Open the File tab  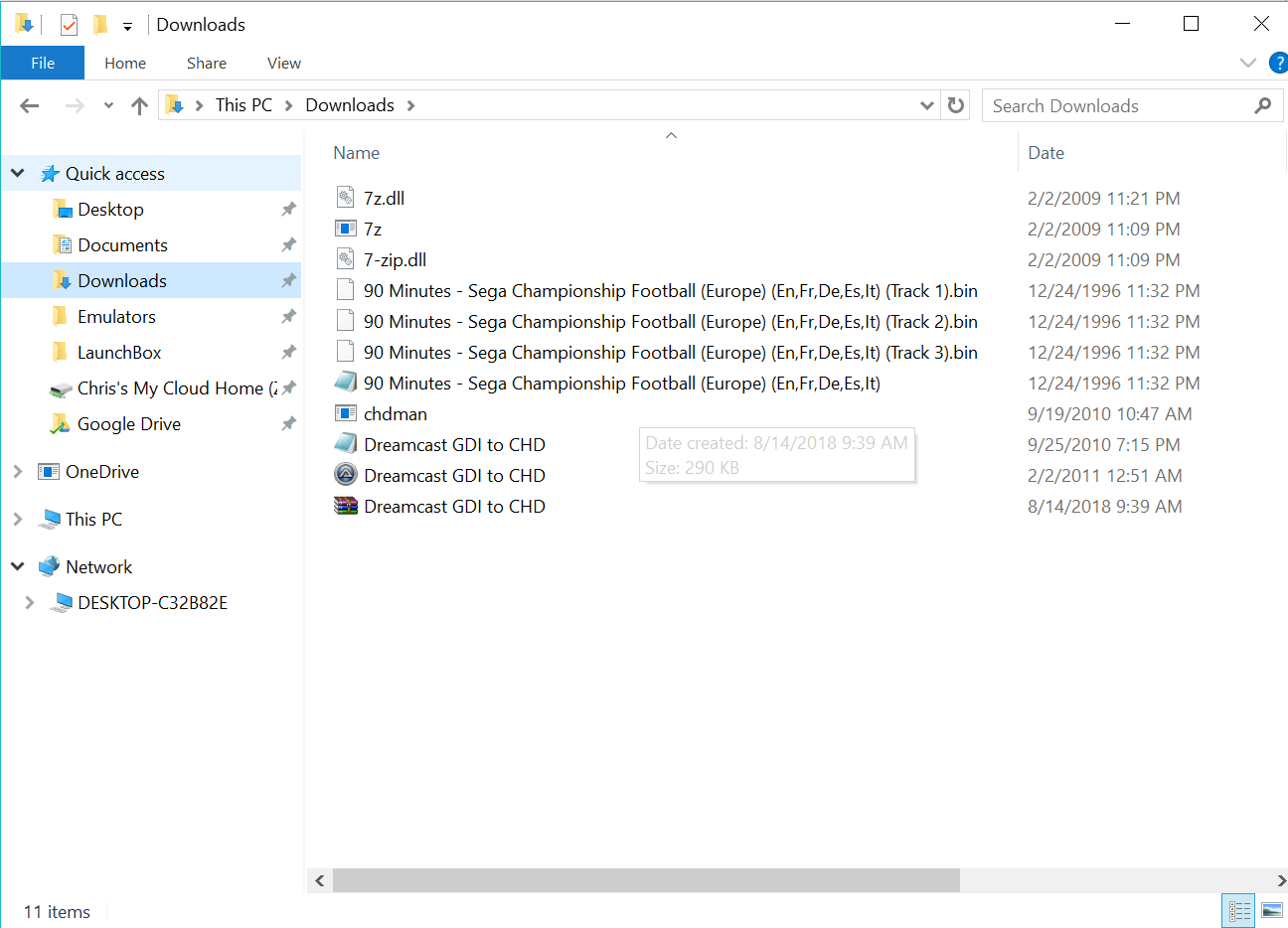pos(43,63)
